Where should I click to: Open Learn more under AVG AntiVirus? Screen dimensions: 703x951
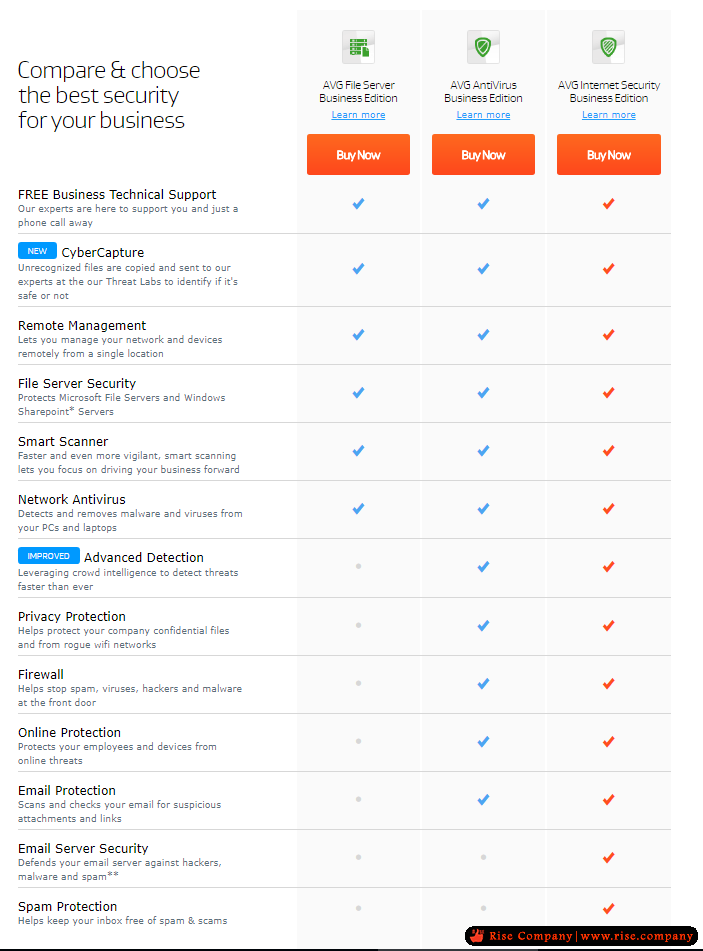[483, 115]
